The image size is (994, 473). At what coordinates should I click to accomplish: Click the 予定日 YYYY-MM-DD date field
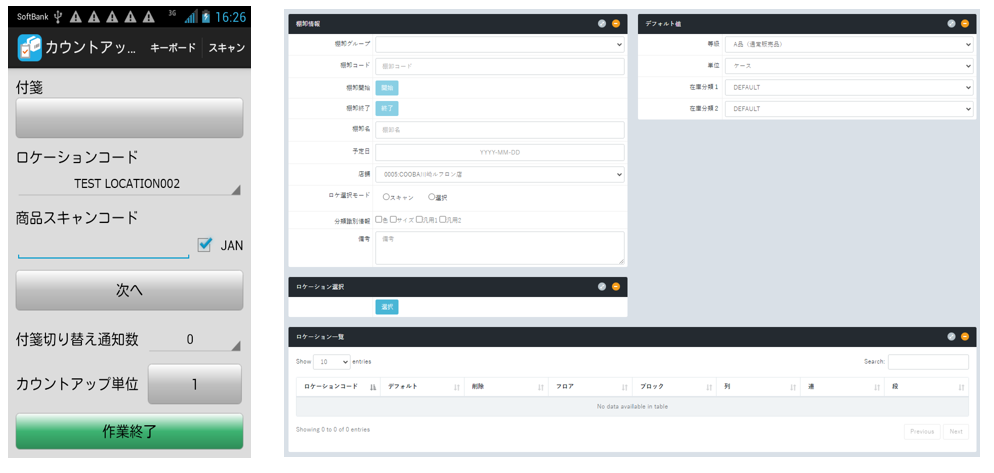coord(500,152)
